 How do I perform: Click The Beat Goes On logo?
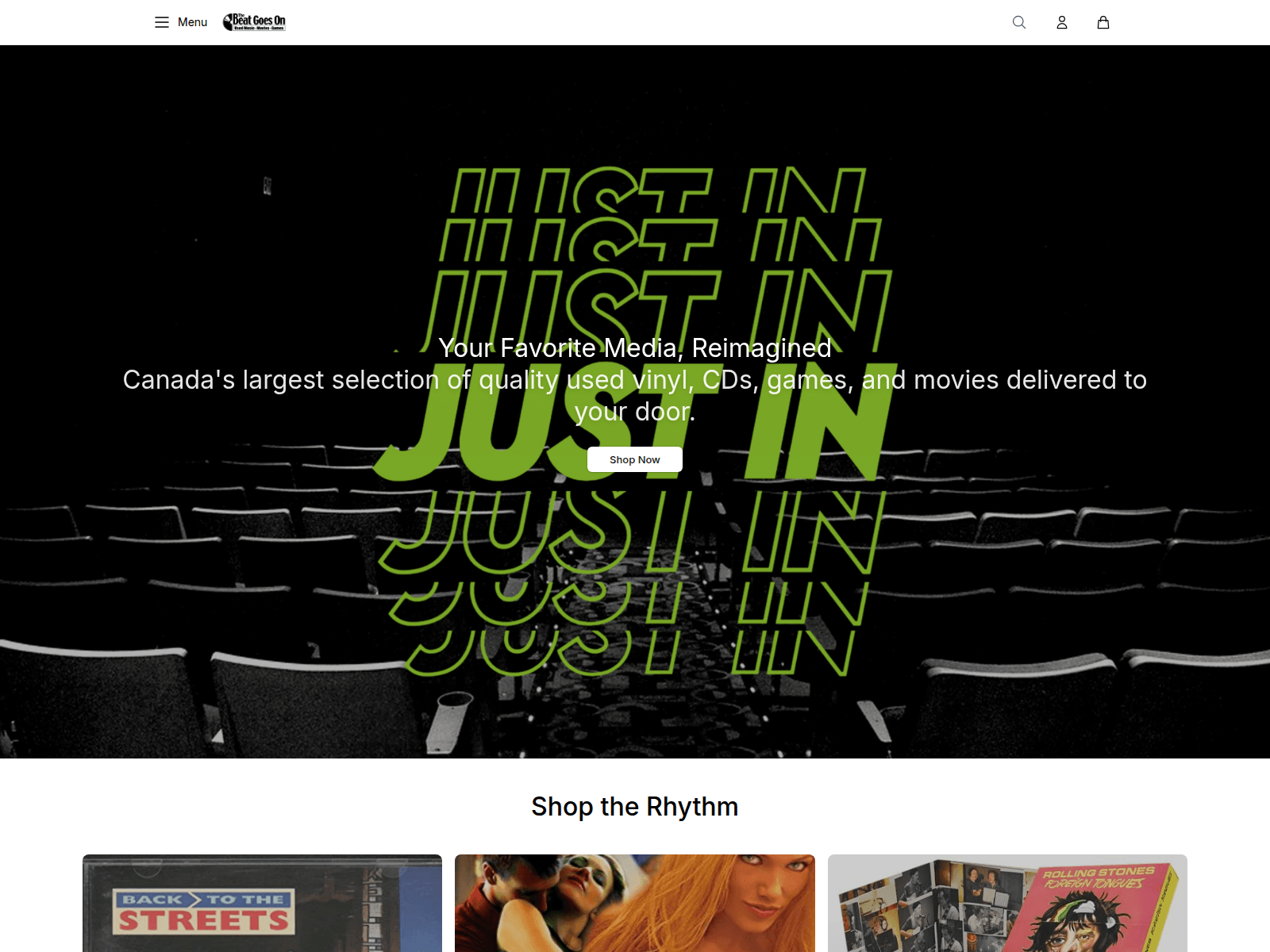pos(254,22)
